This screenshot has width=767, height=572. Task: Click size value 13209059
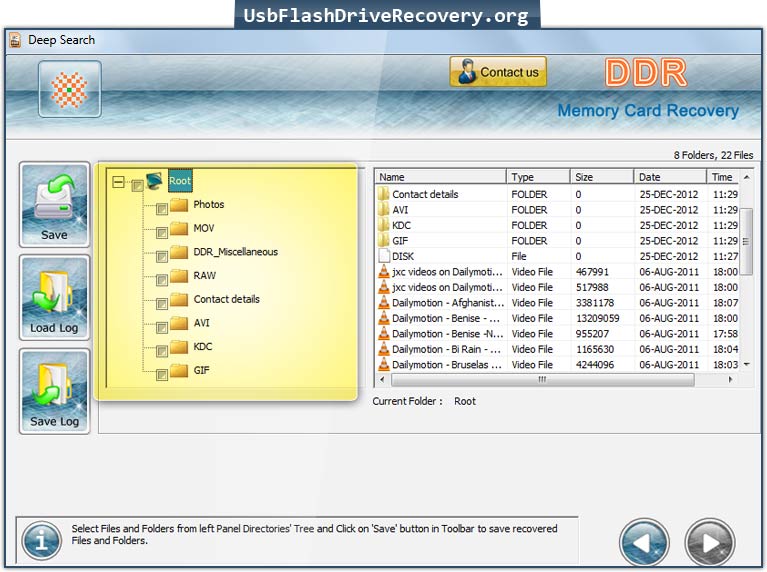point(597,319)
